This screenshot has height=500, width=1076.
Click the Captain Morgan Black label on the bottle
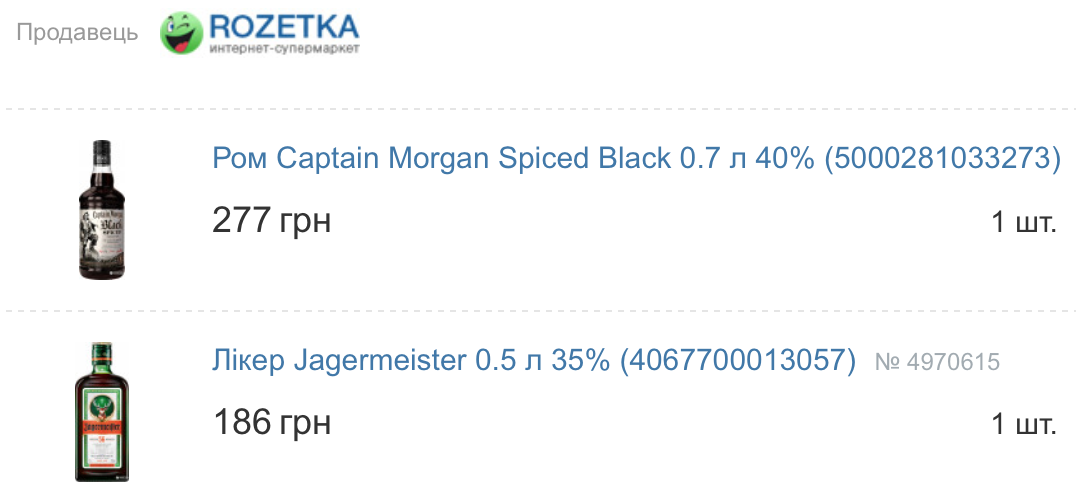102,231
